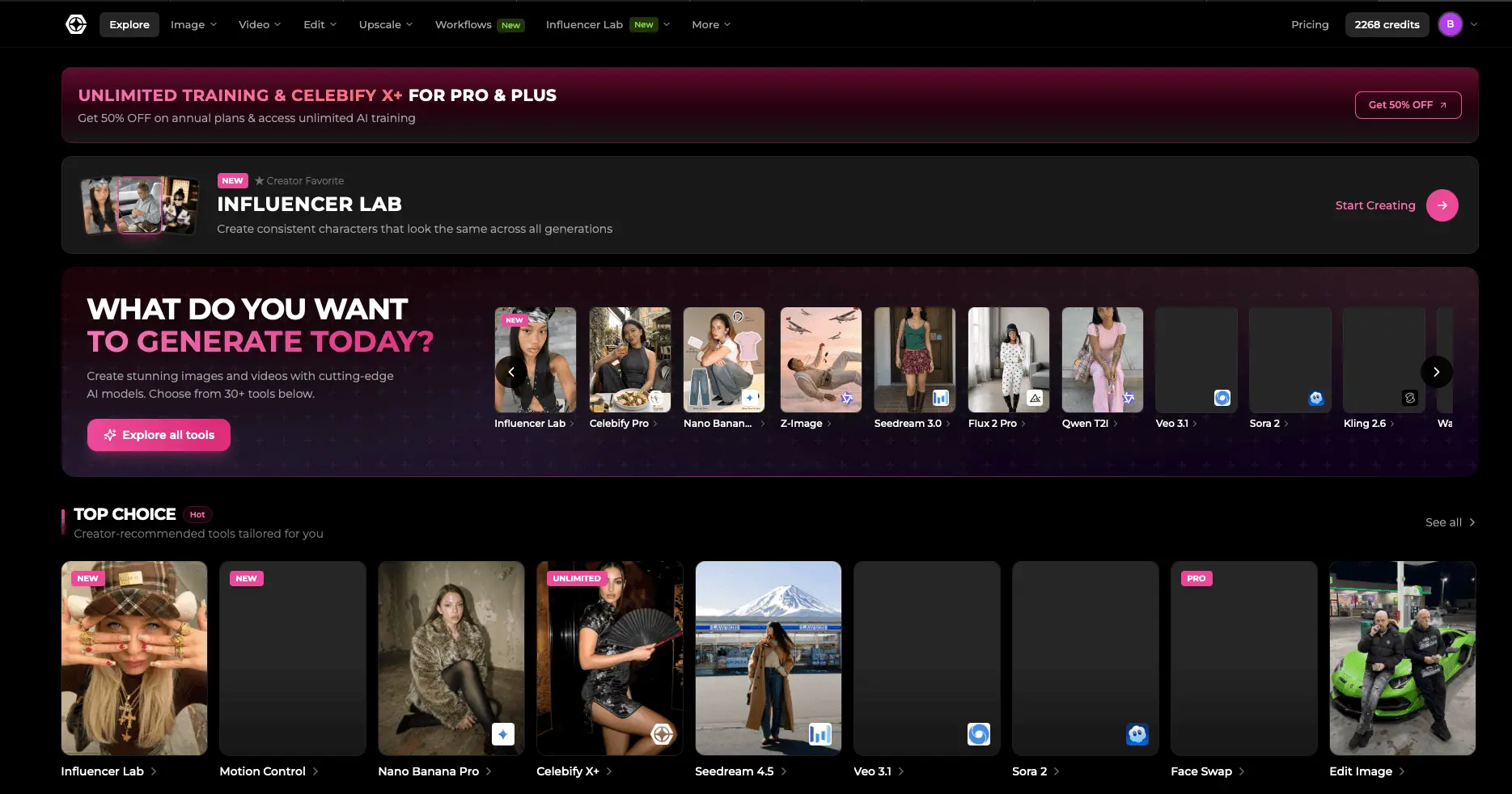Click the Hot badge beside Top Choice
The image size is (1512, 794).
tap(197, 514)
